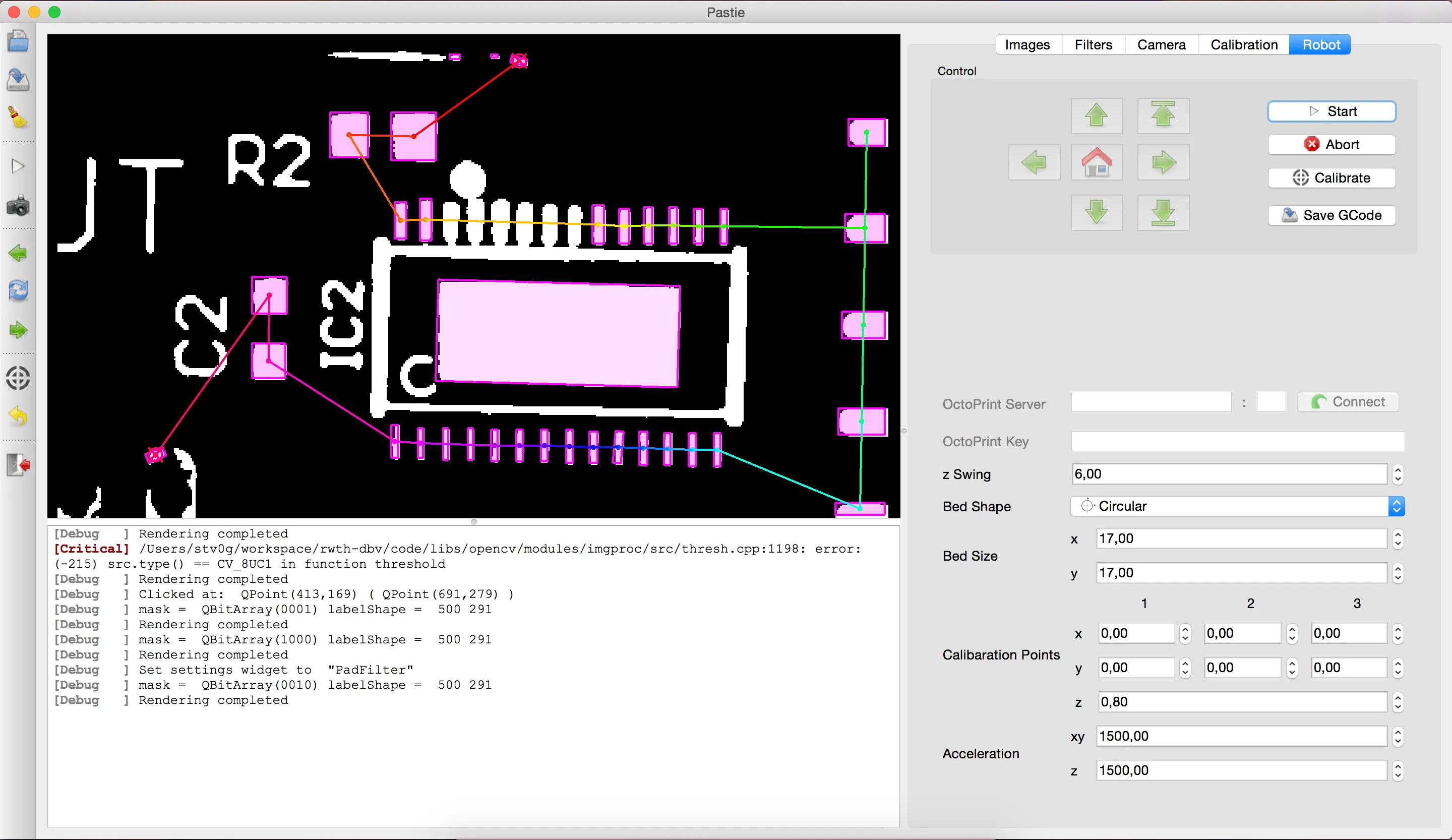Image resolution: width=1452 pixels, height=840 pixels.
Task: Click the open file icon in sidebar
Action: point(18,41)
